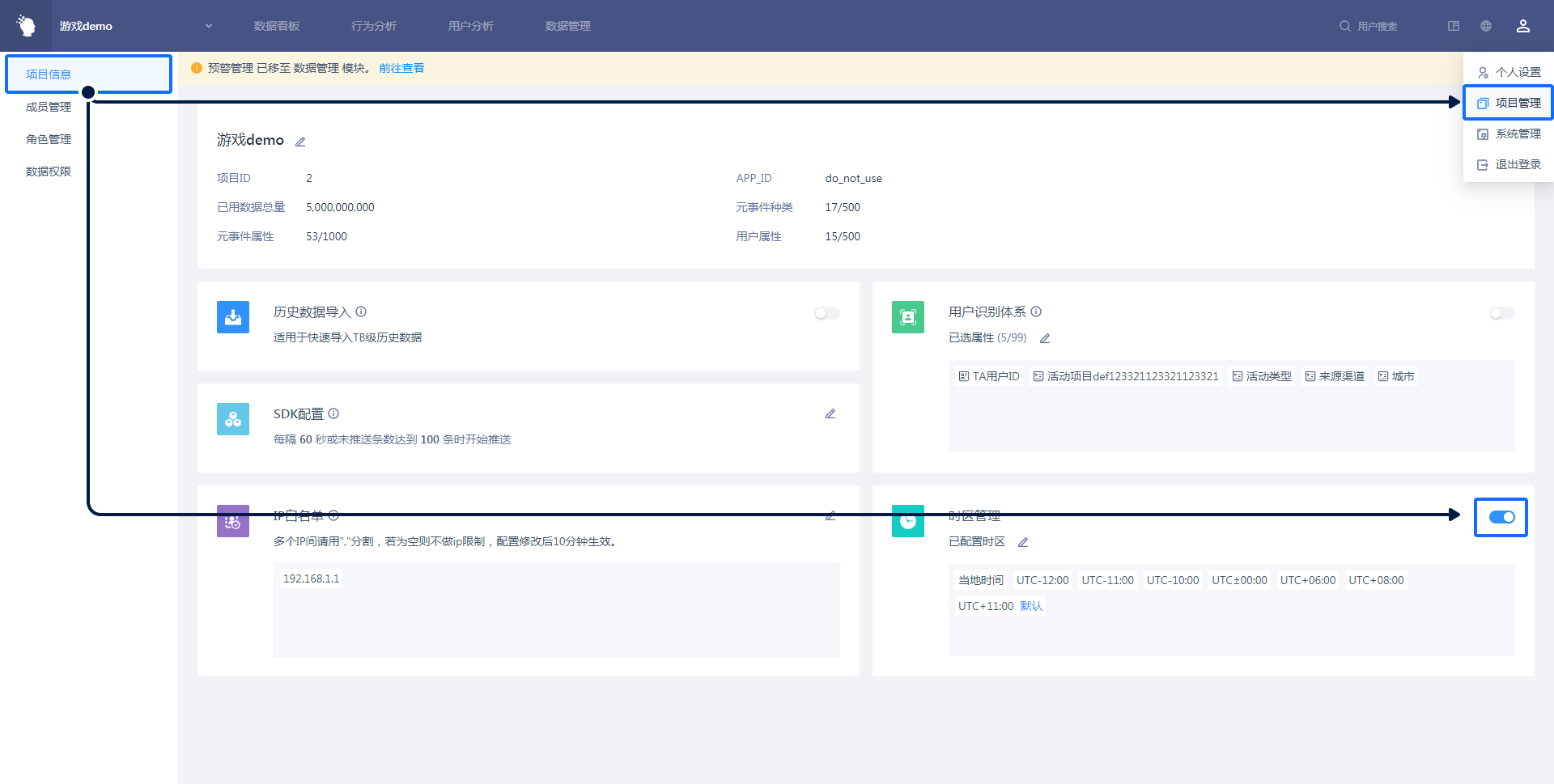Click the info icon beside 历史数据导入
The width and height of the screenshot is (1554, 784).
point(361,311)
